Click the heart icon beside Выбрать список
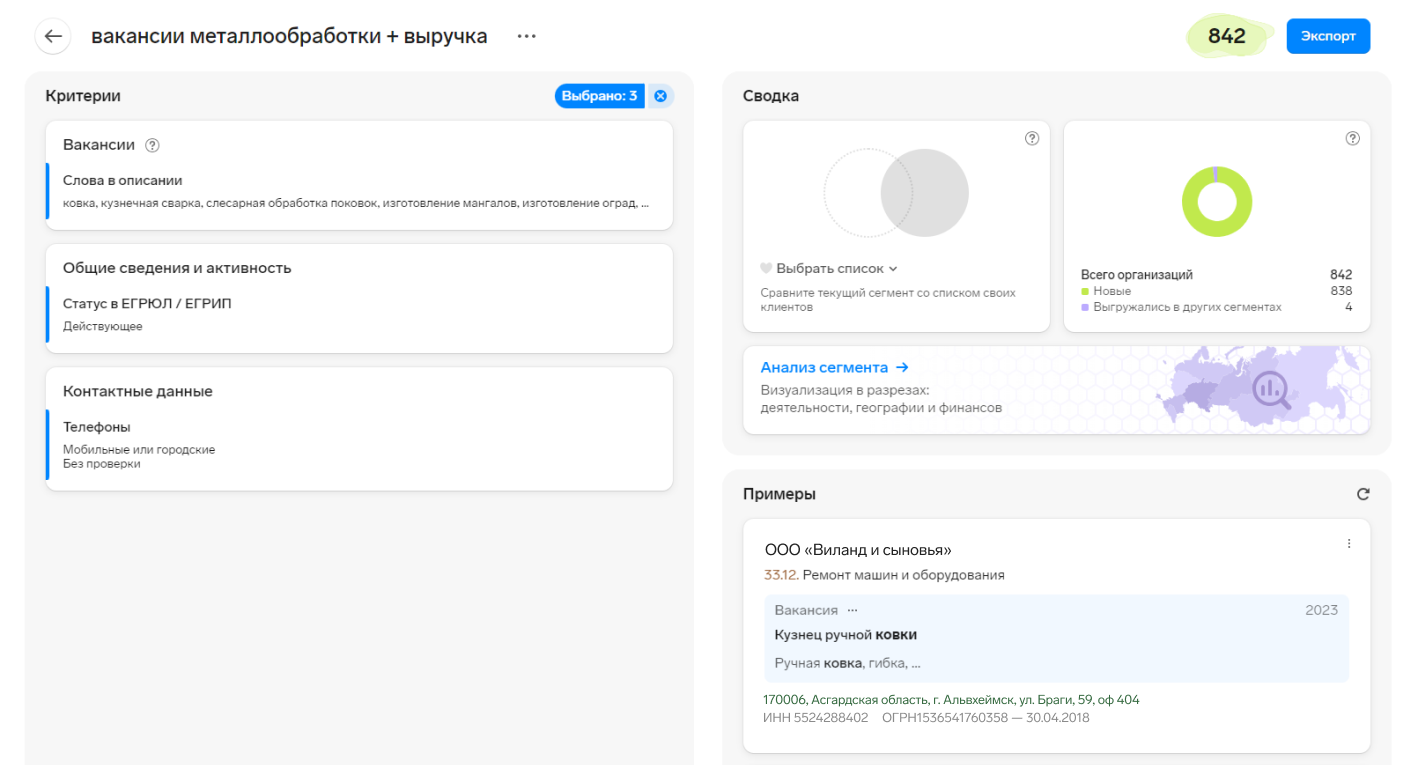The image size is (1418, 765). [766, 269]
